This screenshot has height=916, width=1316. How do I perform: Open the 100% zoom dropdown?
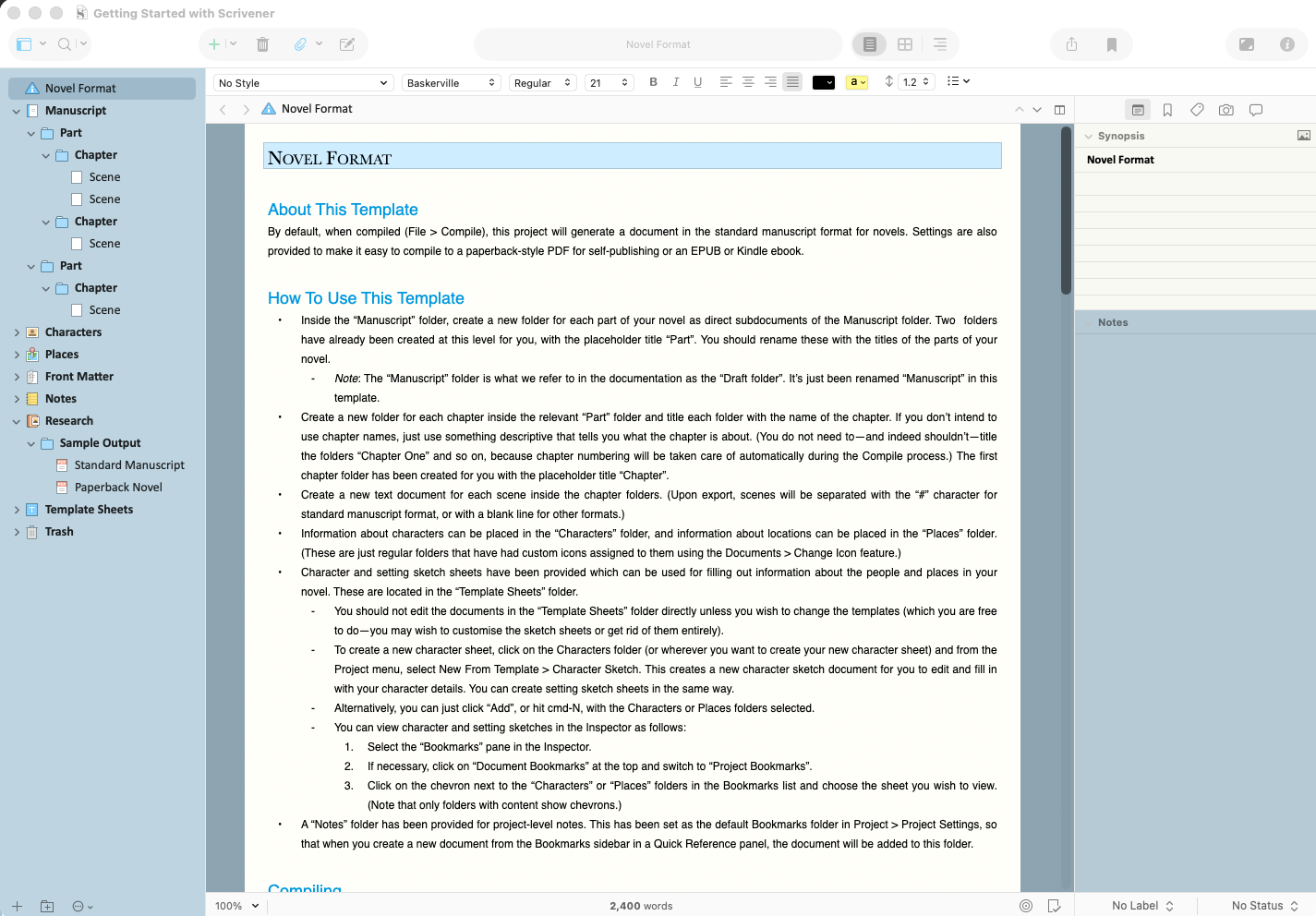click(x=237, y=906)
